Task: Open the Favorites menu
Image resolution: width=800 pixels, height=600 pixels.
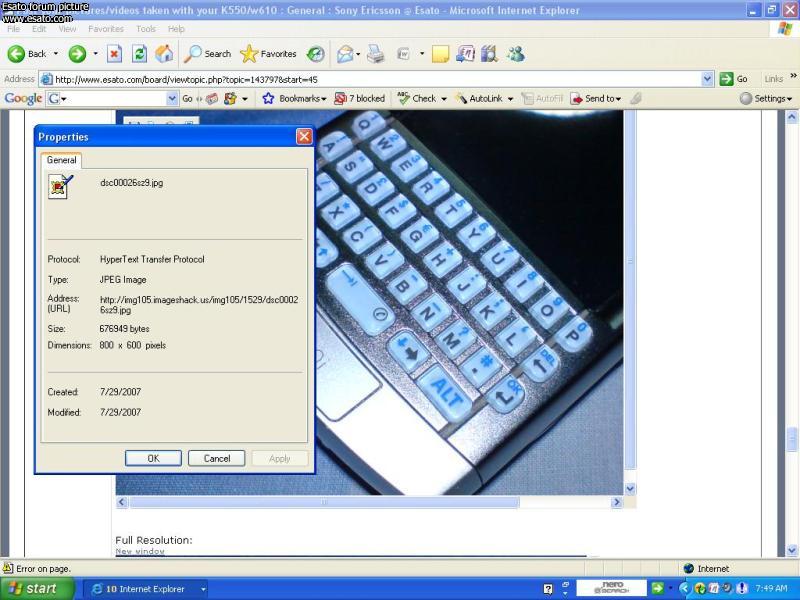Action: [x=106, y=29]
